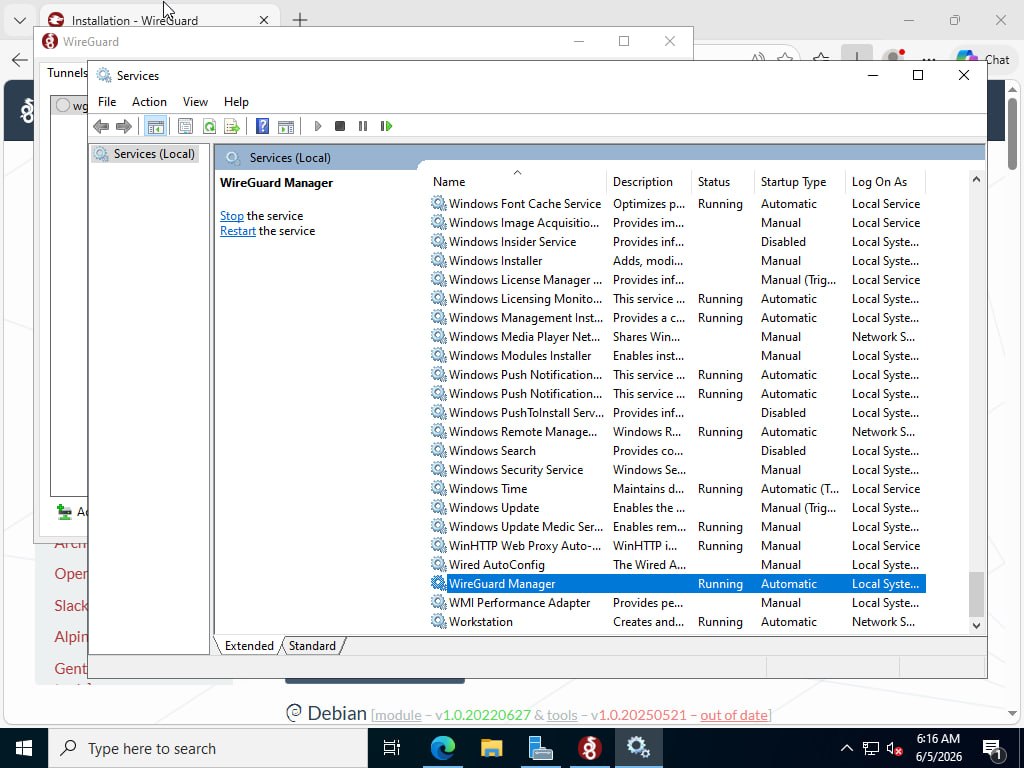Viewport: 1024px width, 768px height.
Task: Click the Start Service play icon
Action: tap(317, 126)
